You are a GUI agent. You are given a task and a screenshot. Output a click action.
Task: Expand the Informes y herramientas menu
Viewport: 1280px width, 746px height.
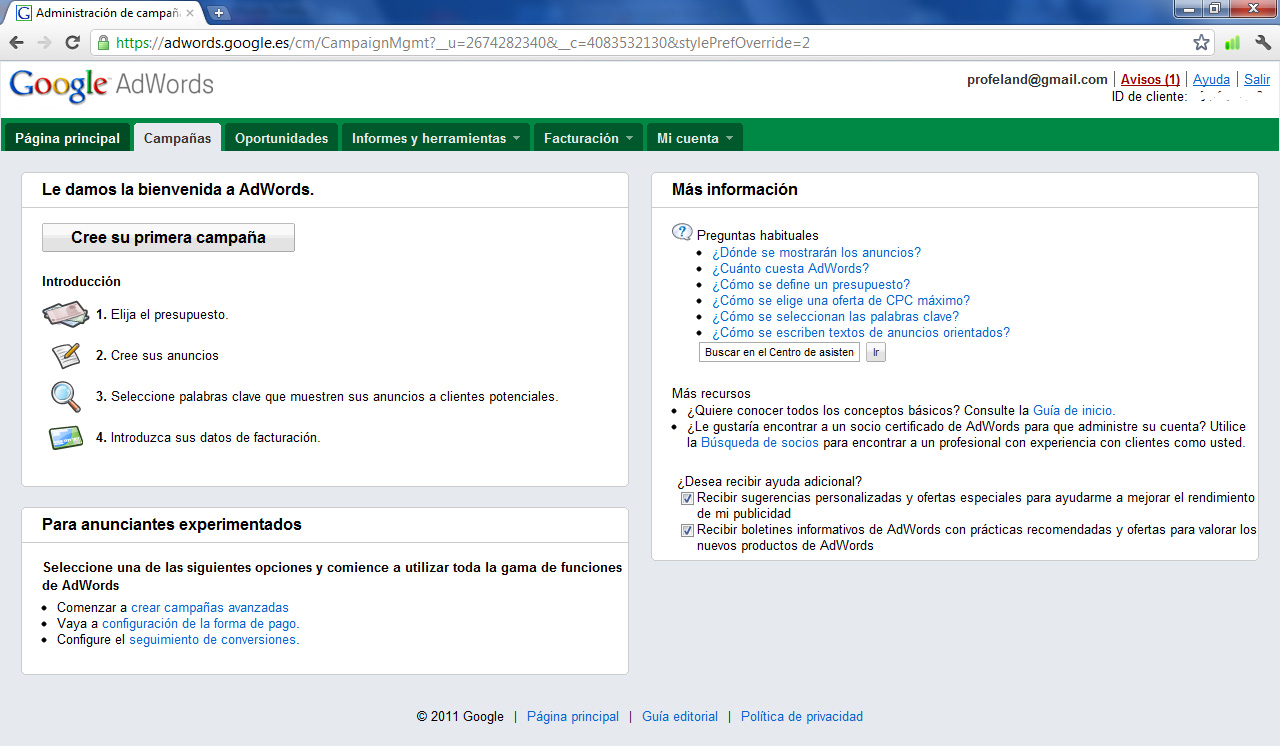click(x=435, y=138)
